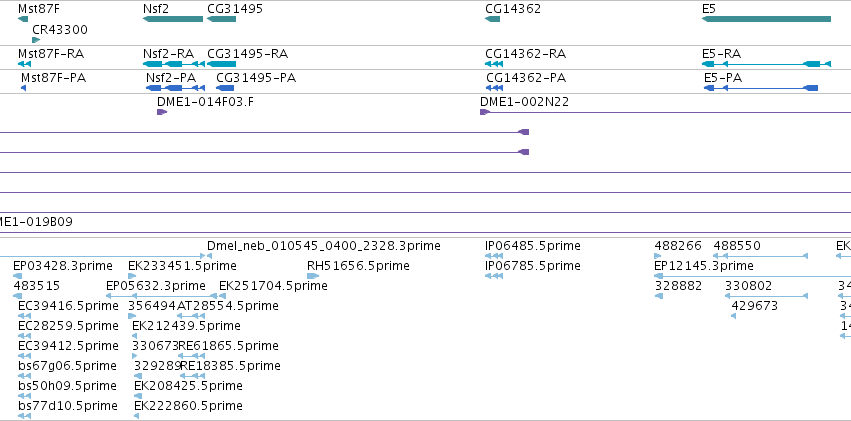This screenshot has width=851, height=421.
Task: Click the CR43300 gene glyph
Action: (36, 40)
